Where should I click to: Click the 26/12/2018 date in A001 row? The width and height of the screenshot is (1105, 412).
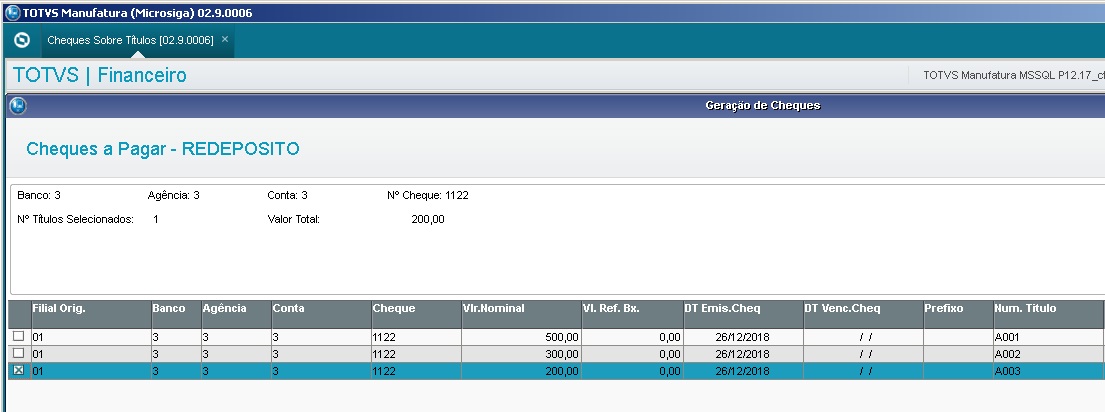click(x=743, y=337)
